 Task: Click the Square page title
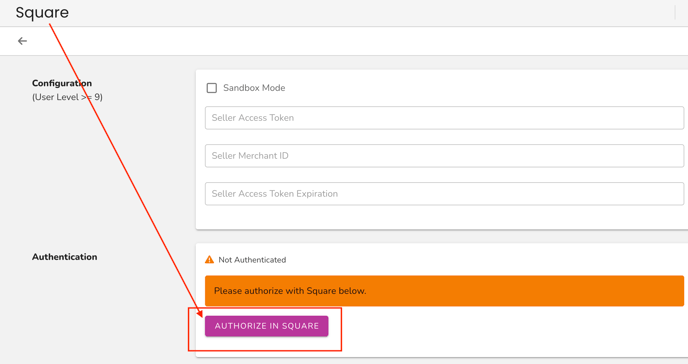pos(42,12)
